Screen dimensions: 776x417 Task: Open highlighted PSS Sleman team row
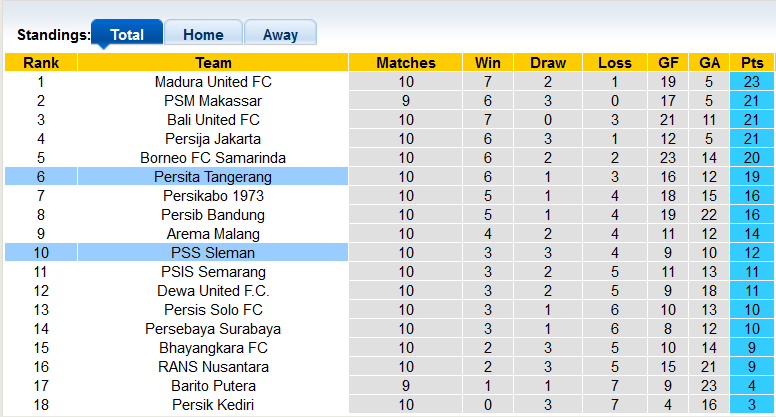(x=213, y=253)
